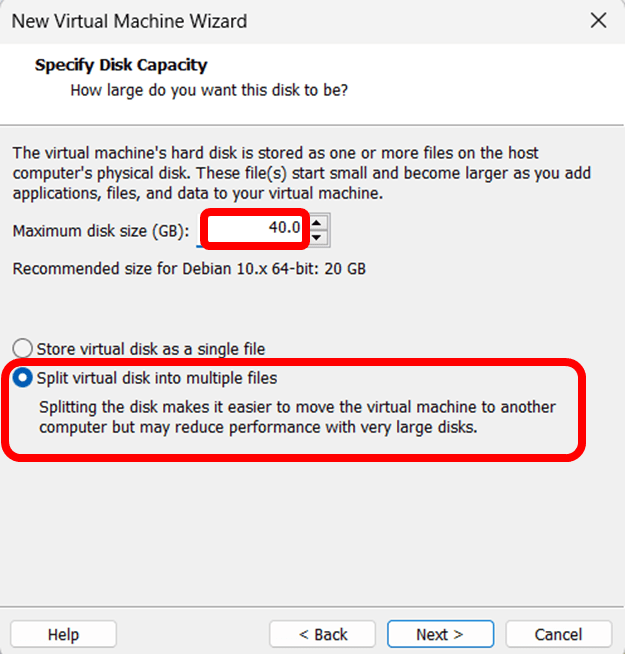
Task: Close the New Virtual Machine Wizard window
Action: [598, 20]
